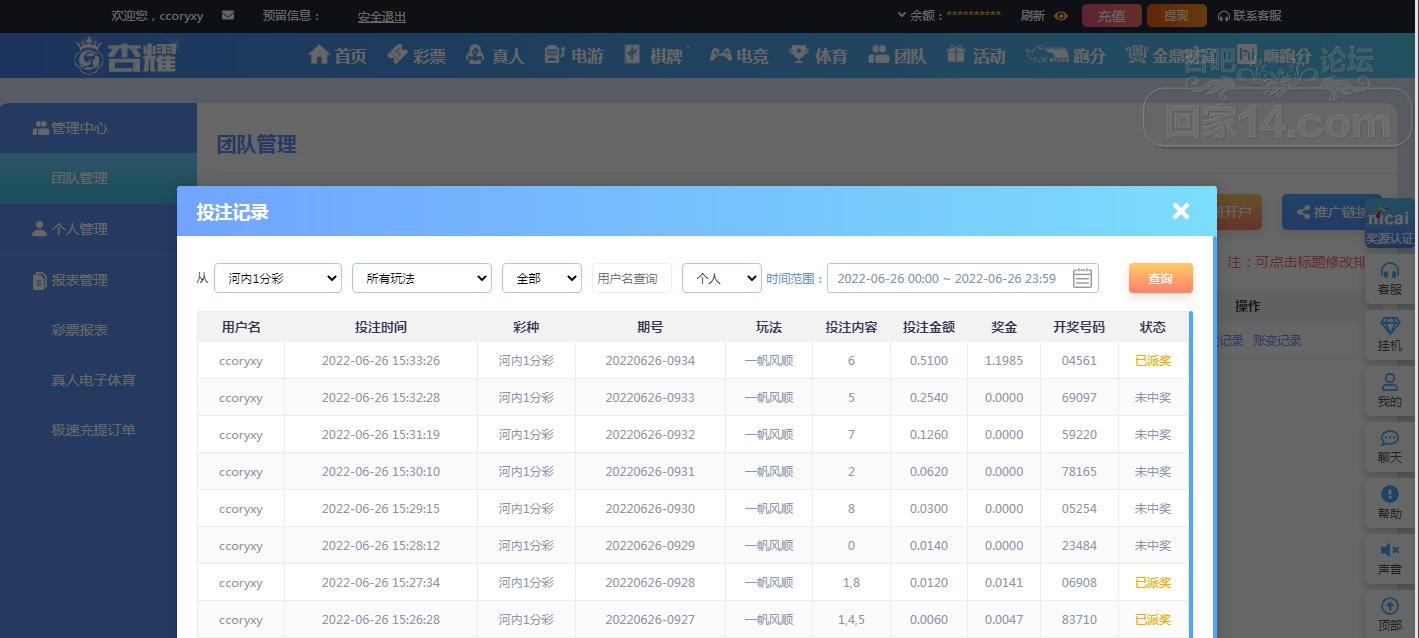Toggle balance visibility eye icon

coord(1061,16)
